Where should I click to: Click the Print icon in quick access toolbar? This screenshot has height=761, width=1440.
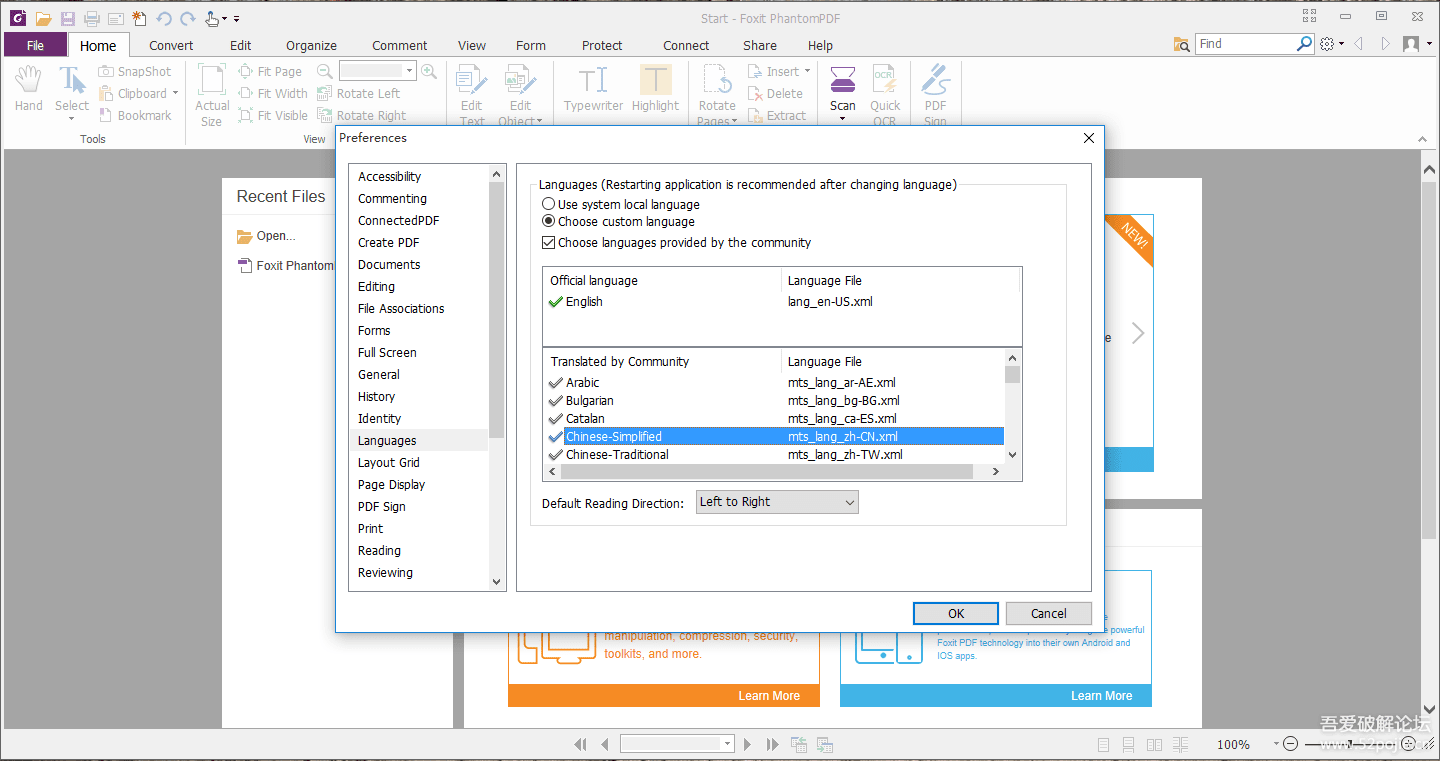tap(92, 18)
